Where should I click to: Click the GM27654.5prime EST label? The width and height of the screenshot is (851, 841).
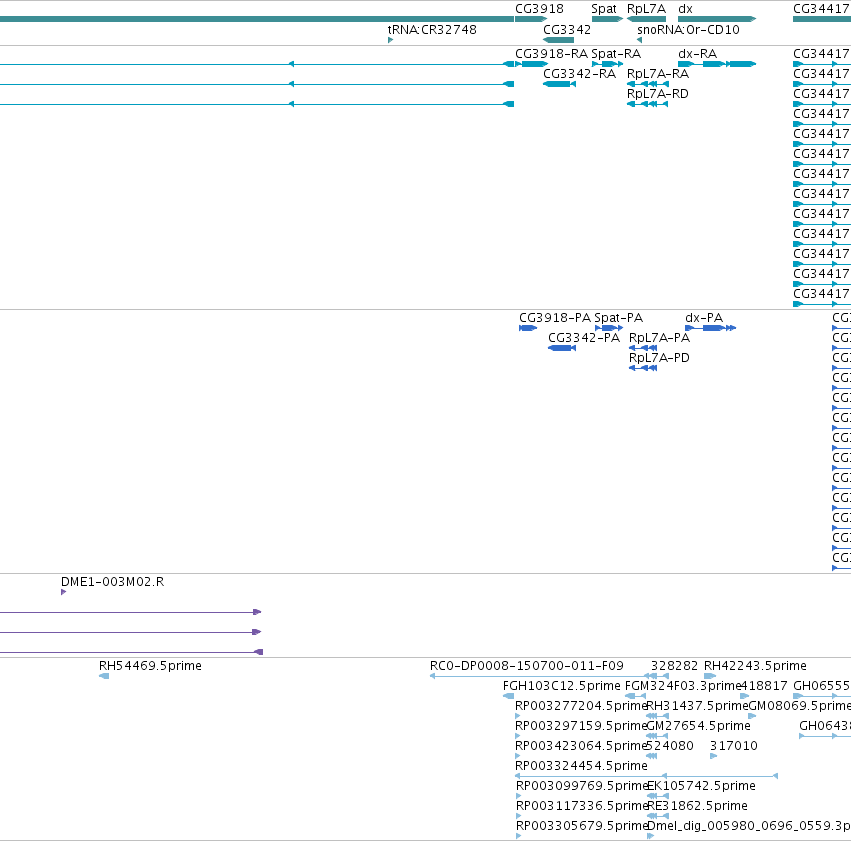698,726
